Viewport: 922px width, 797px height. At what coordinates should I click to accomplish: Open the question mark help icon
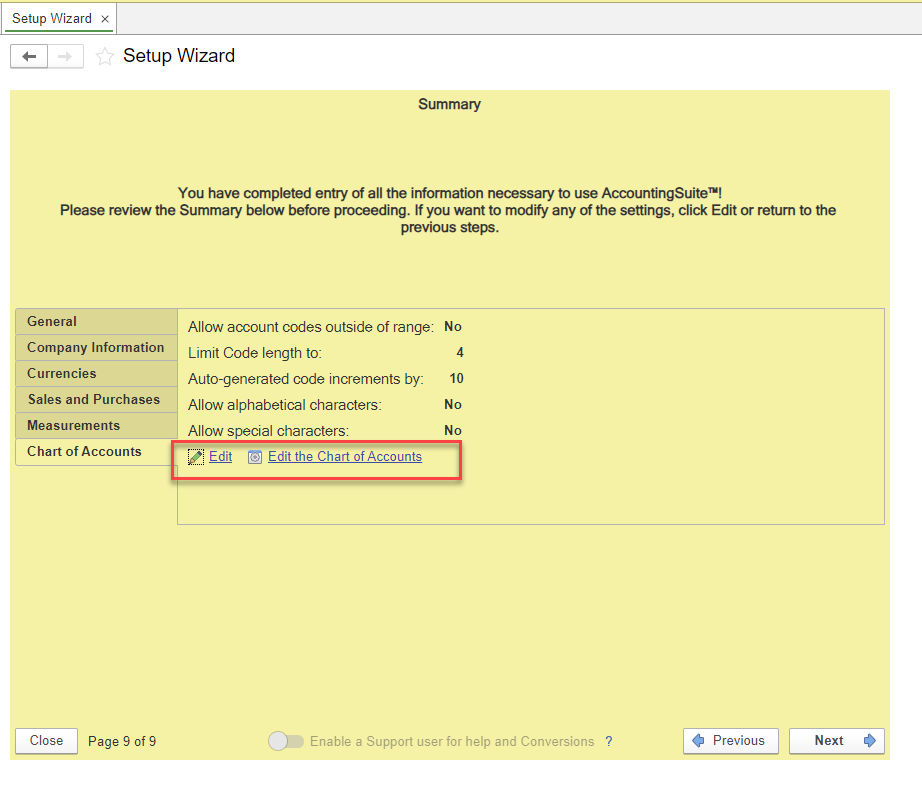(x=609, y=741)
